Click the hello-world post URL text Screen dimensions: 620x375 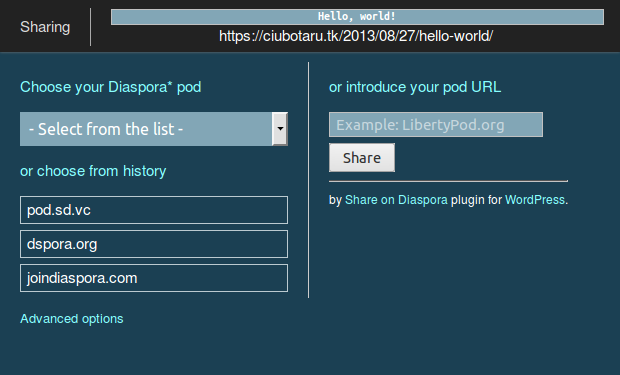(356, 36)
